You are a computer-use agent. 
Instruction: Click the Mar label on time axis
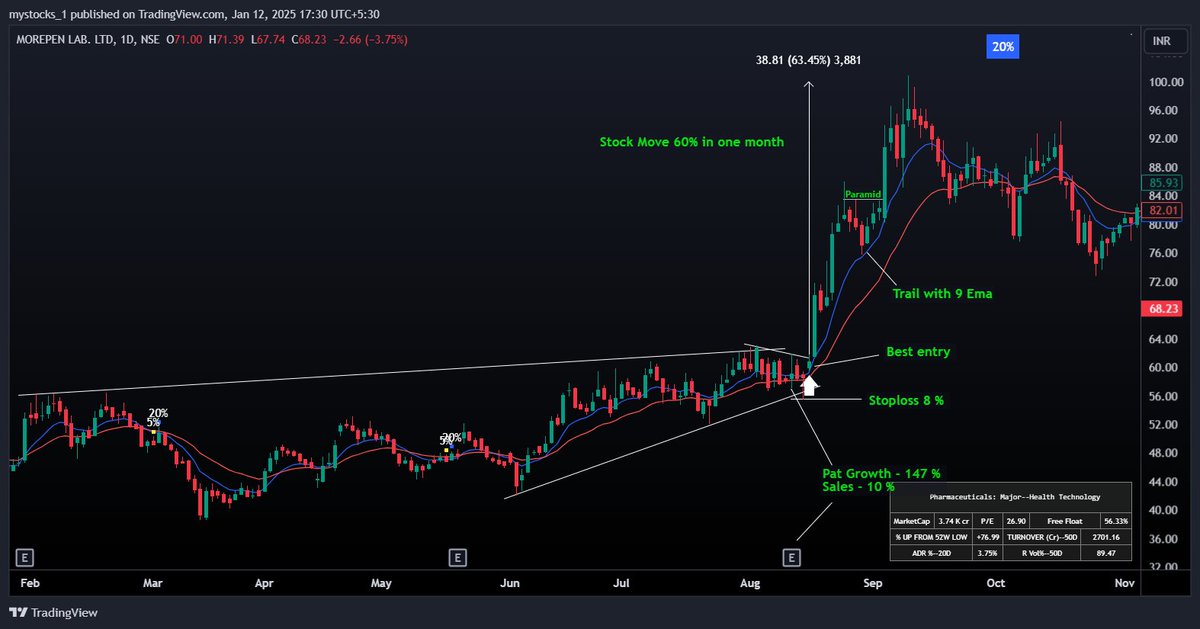click(152, 582)
